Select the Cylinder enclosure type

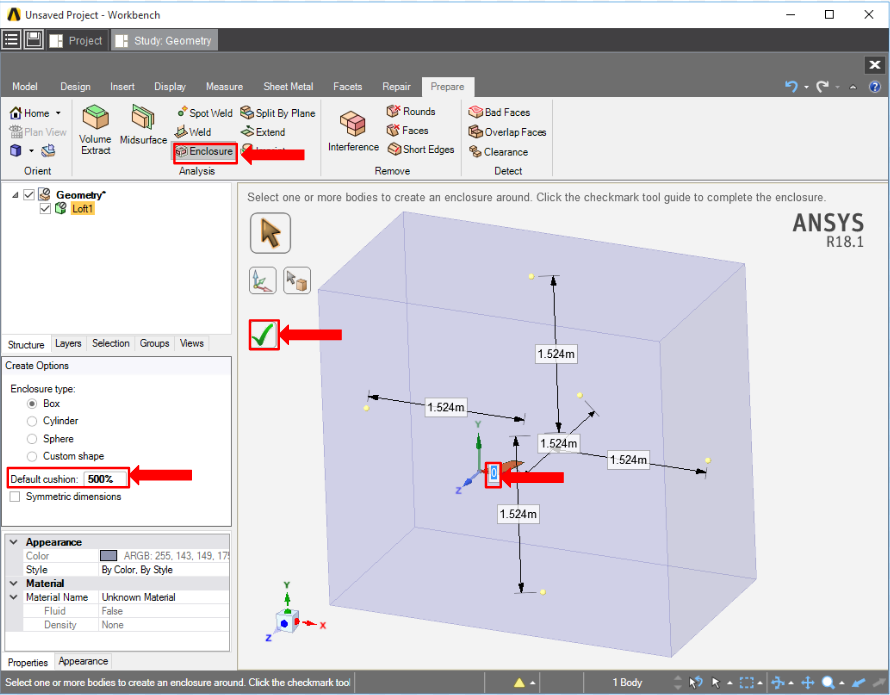32,421
